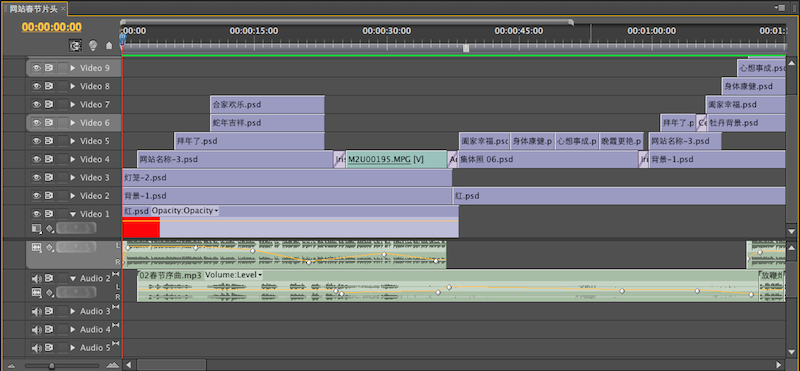This screenshot has width=800, height=371.
Task: Toggle sync lock film icon for Video 1
Action: pos(49,214)
